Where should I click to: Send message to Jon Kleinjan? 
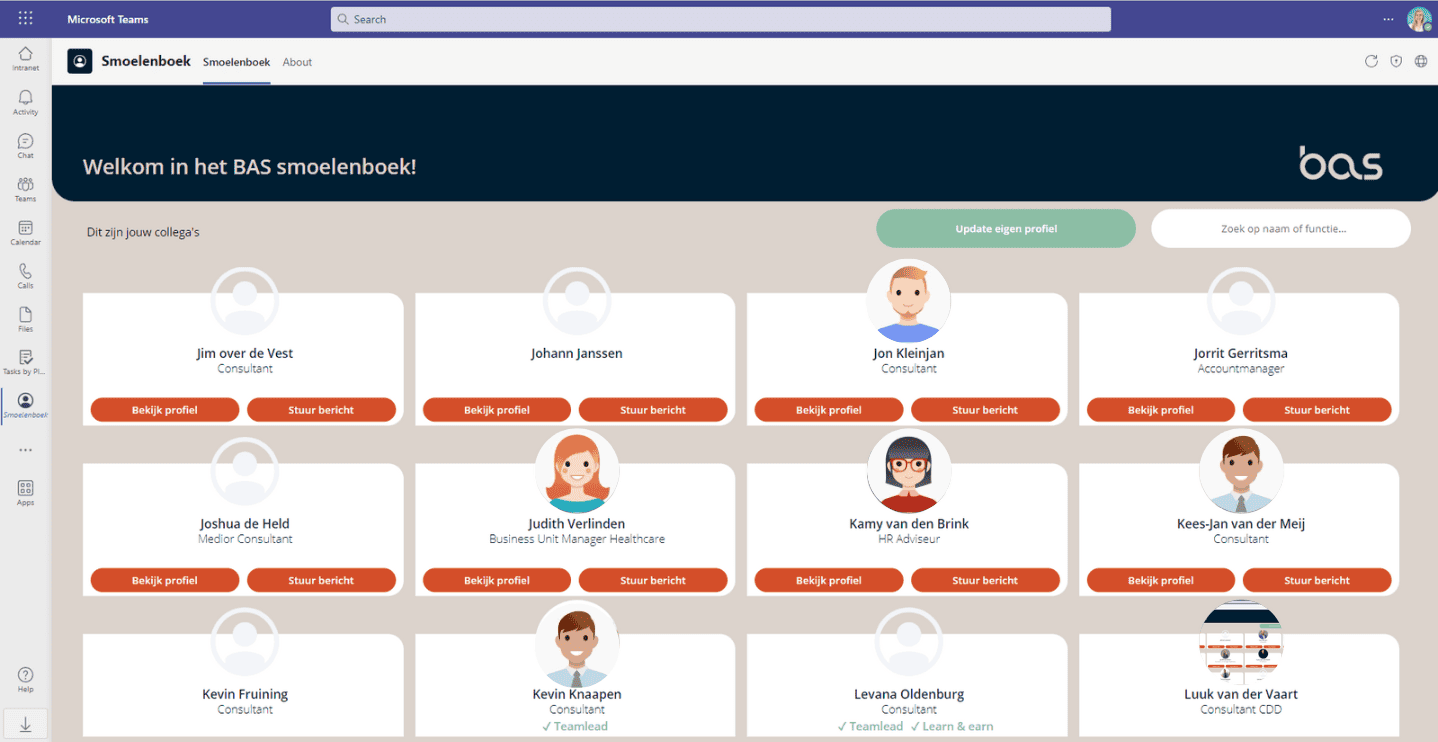(x=984, y=410)
